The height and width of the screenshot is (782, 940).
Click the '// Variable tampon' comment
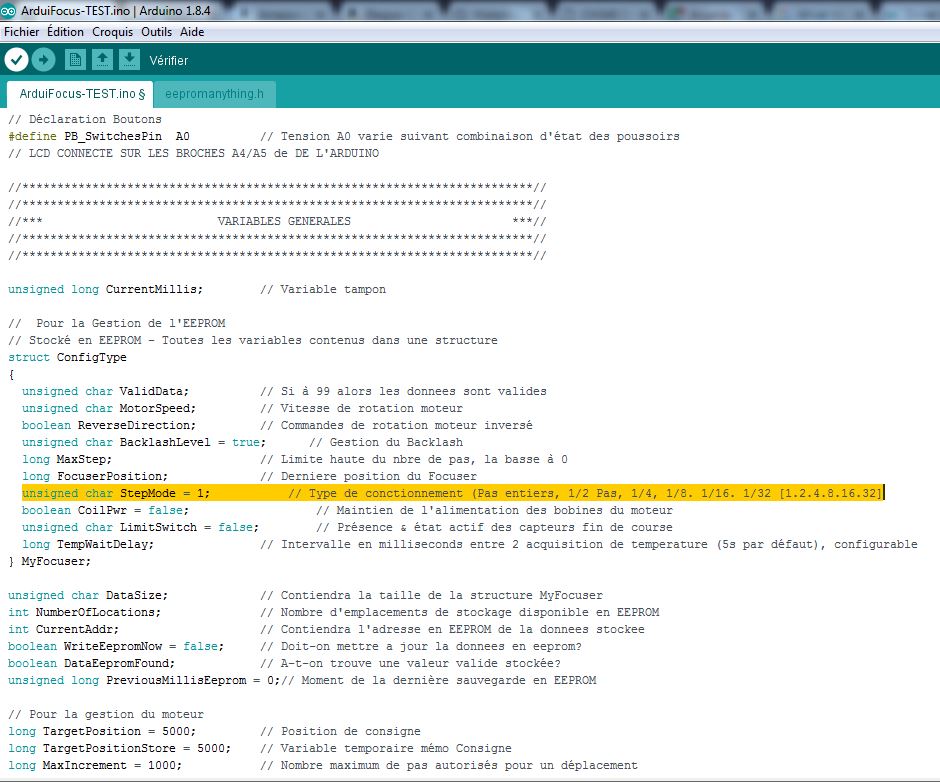323,289
